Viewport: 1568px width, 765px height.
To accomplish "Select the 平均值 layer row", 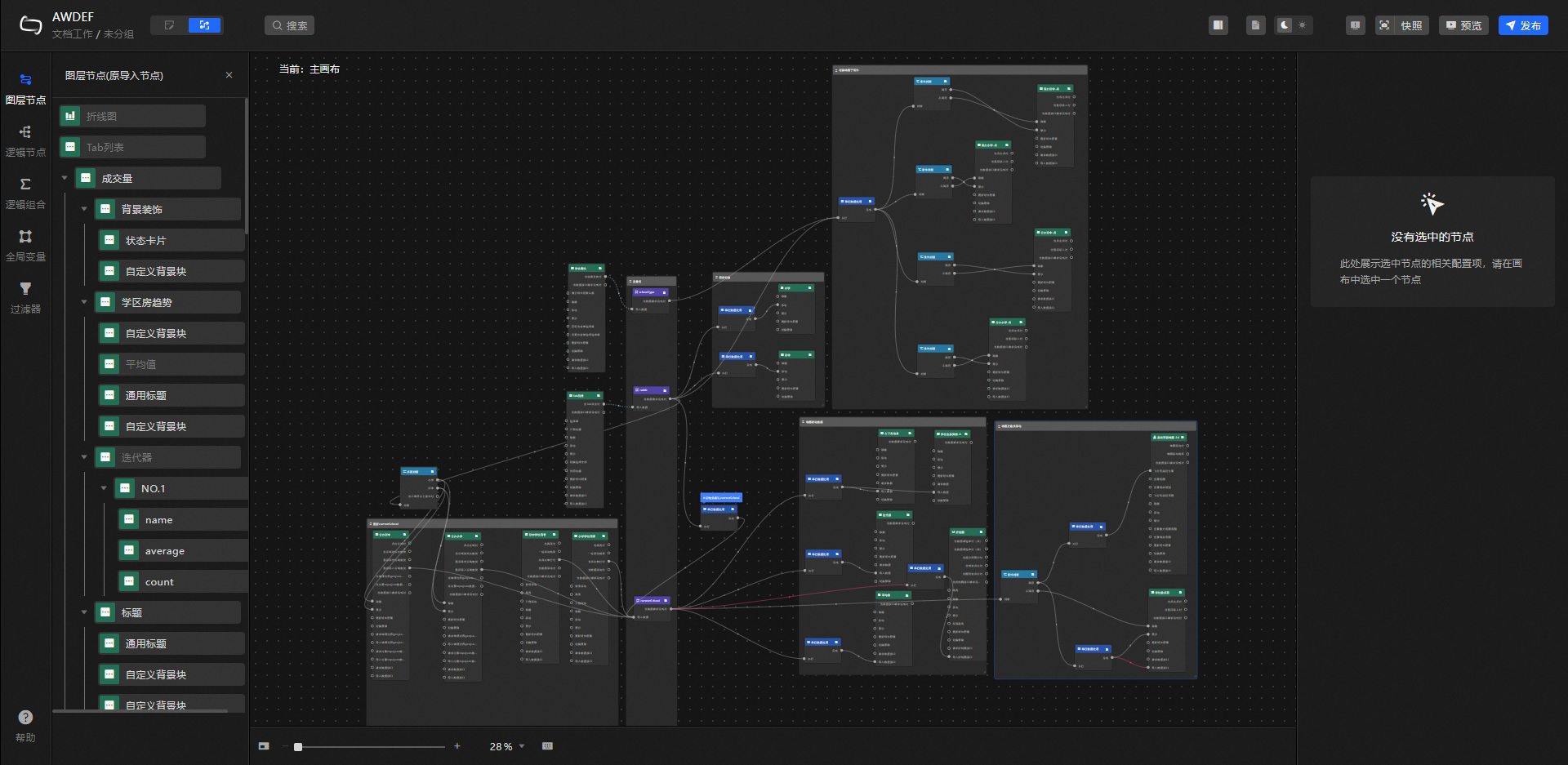I will point(171,364).
